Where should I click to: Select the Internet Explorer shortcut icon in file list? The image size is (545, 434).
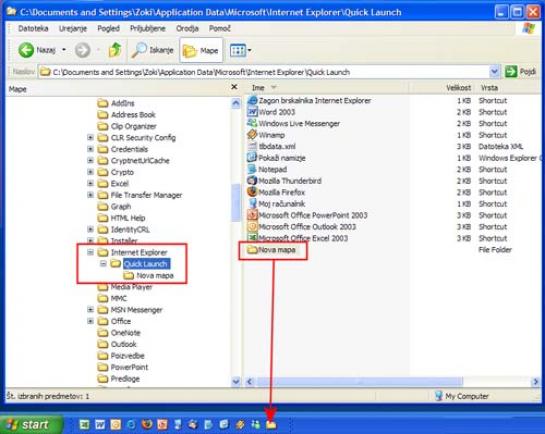252,101
